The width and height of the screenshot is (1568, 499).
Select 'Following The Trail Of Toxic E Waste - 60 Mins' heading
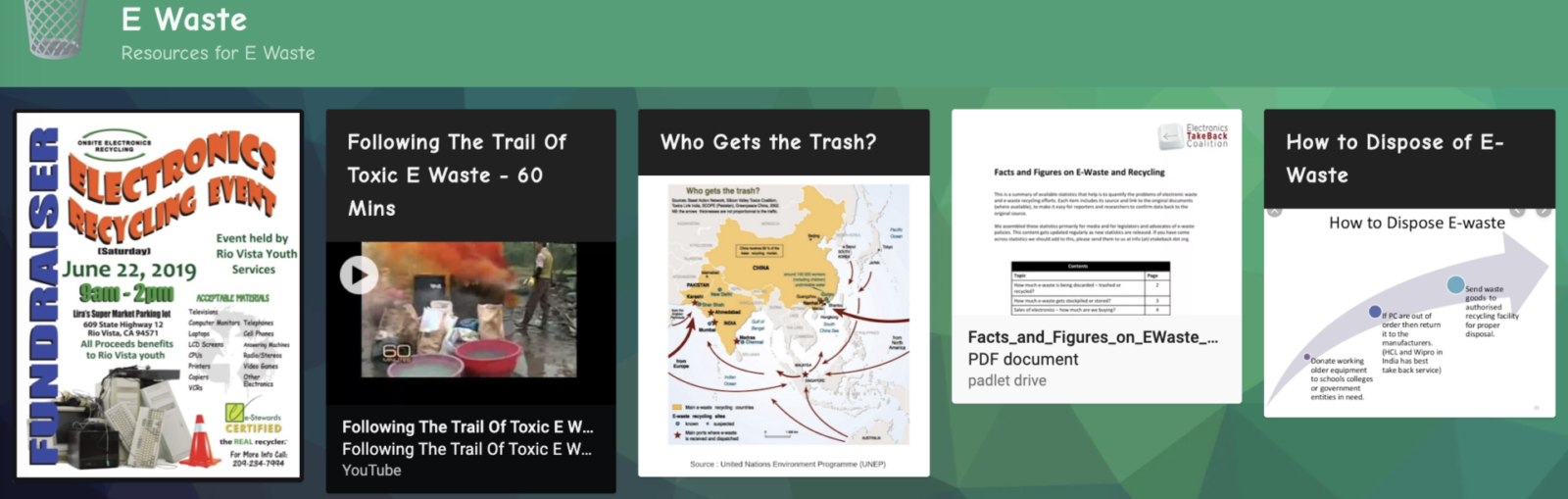(457, 175)
